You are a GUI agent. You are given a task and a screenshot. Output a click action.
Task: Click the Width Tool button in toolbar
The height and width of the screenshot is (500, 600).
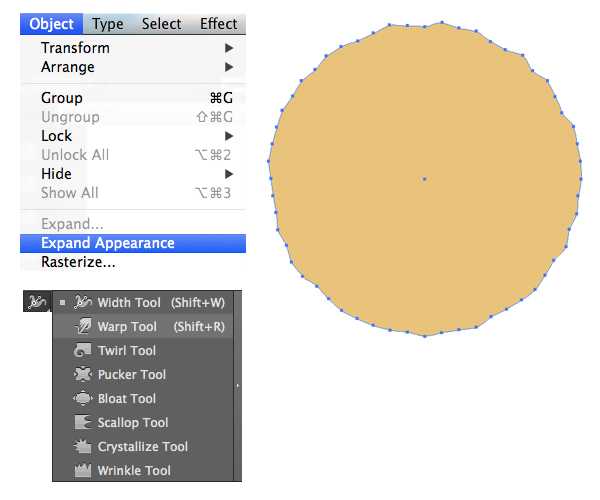tap(36, 302)
